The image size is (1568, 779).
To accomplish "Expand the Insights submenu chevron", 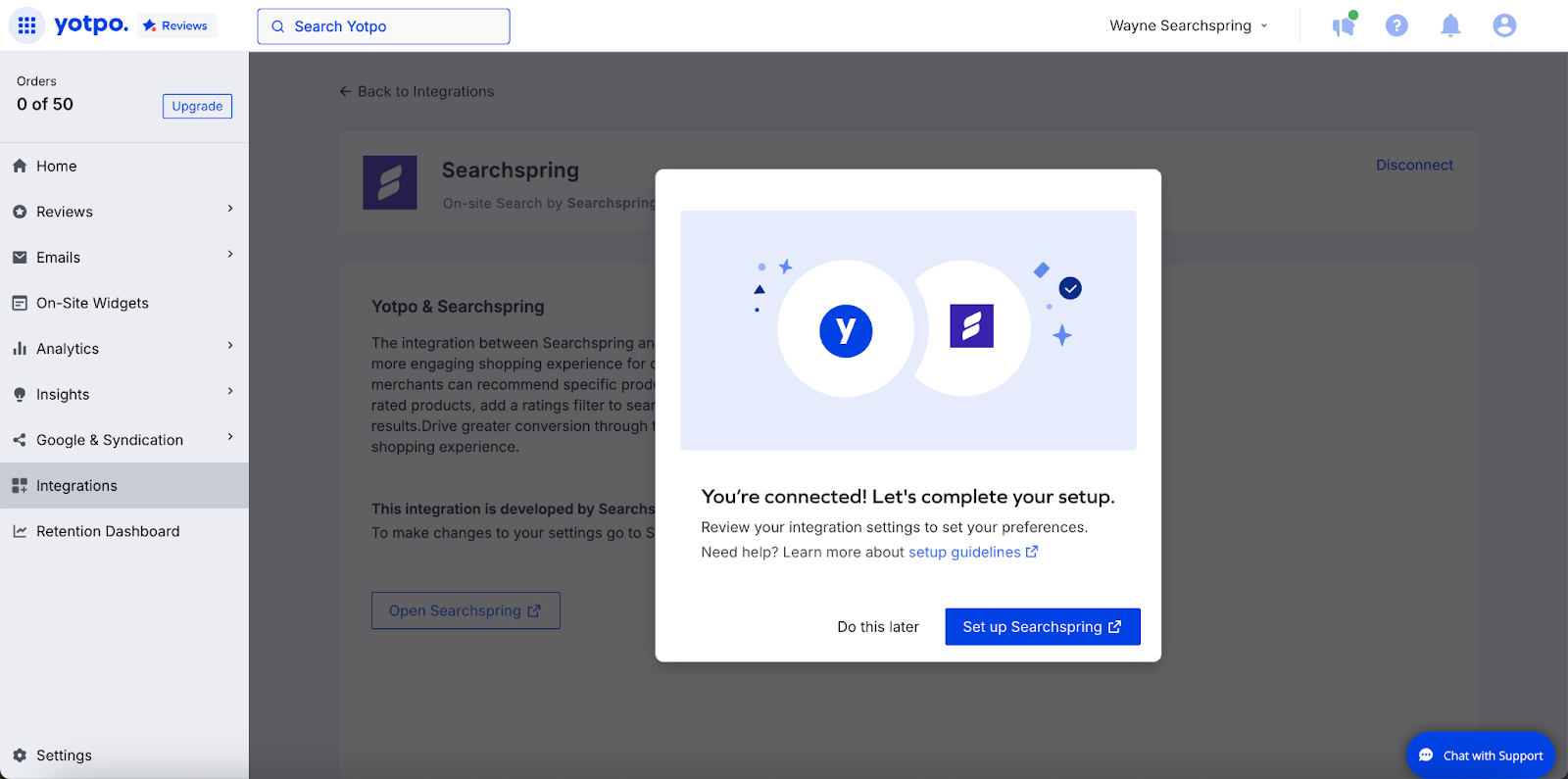I will click(230, 391).
